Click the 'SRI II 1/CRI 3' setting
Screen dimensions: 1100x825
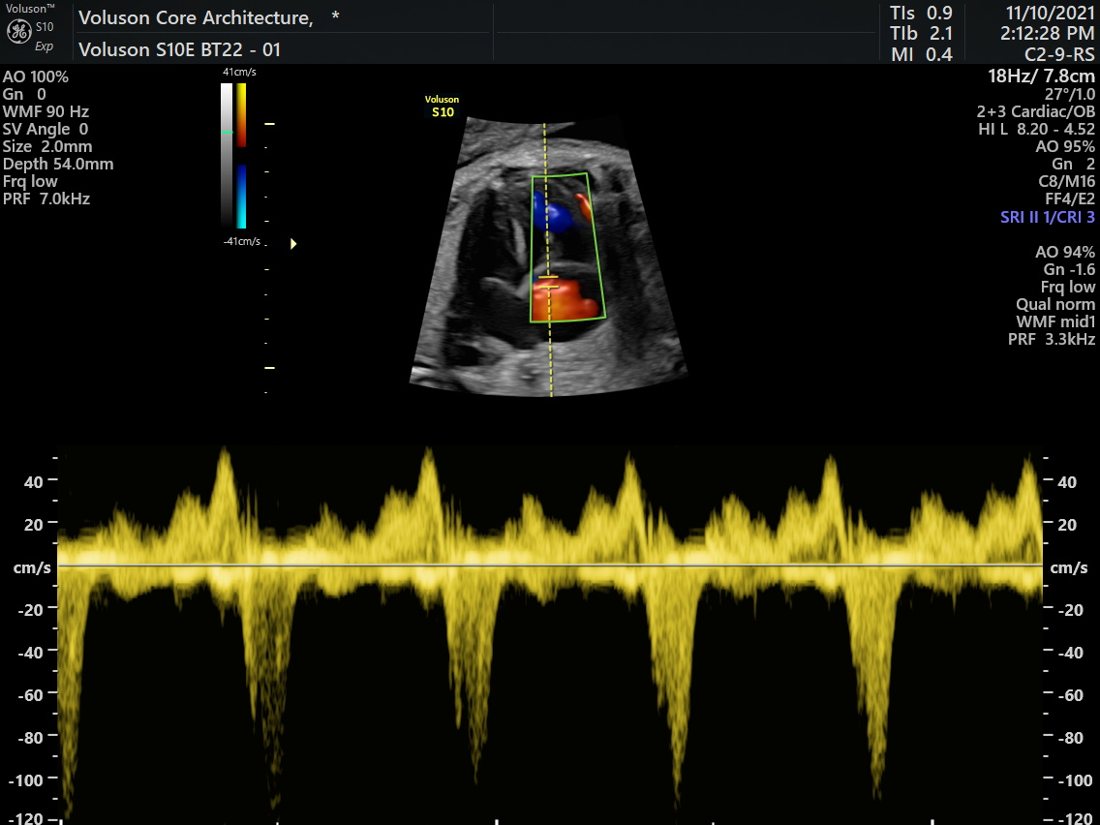click(x=1047, y=217)
